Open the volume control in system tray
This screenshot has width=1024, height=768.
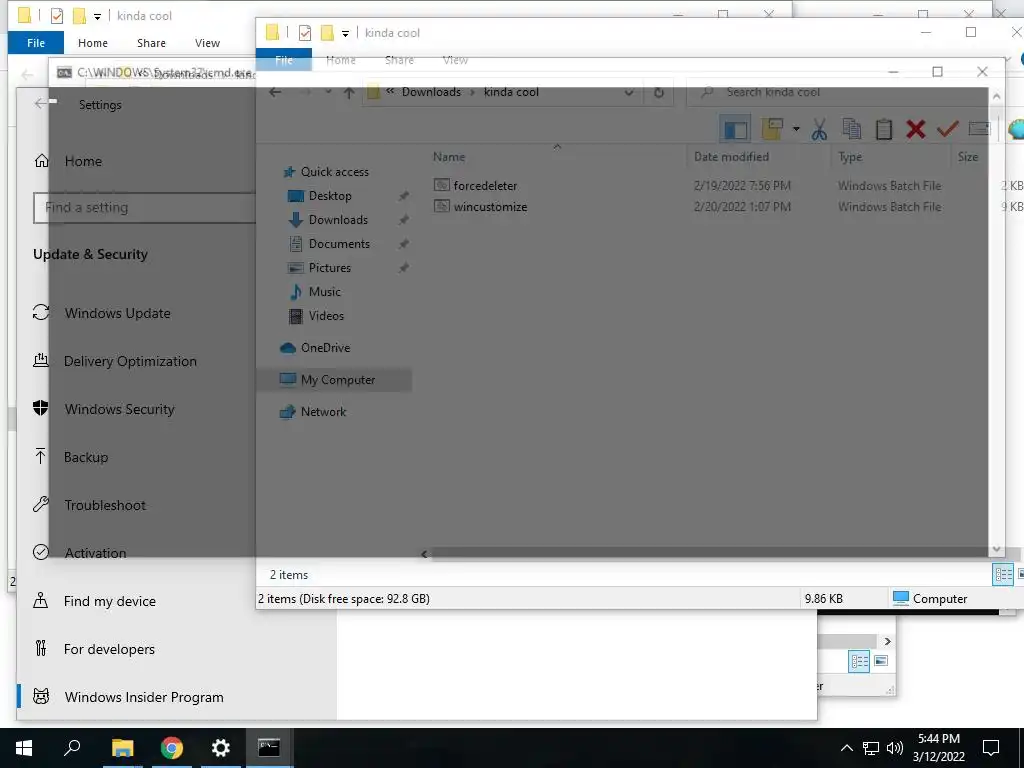tap(895, 748)
